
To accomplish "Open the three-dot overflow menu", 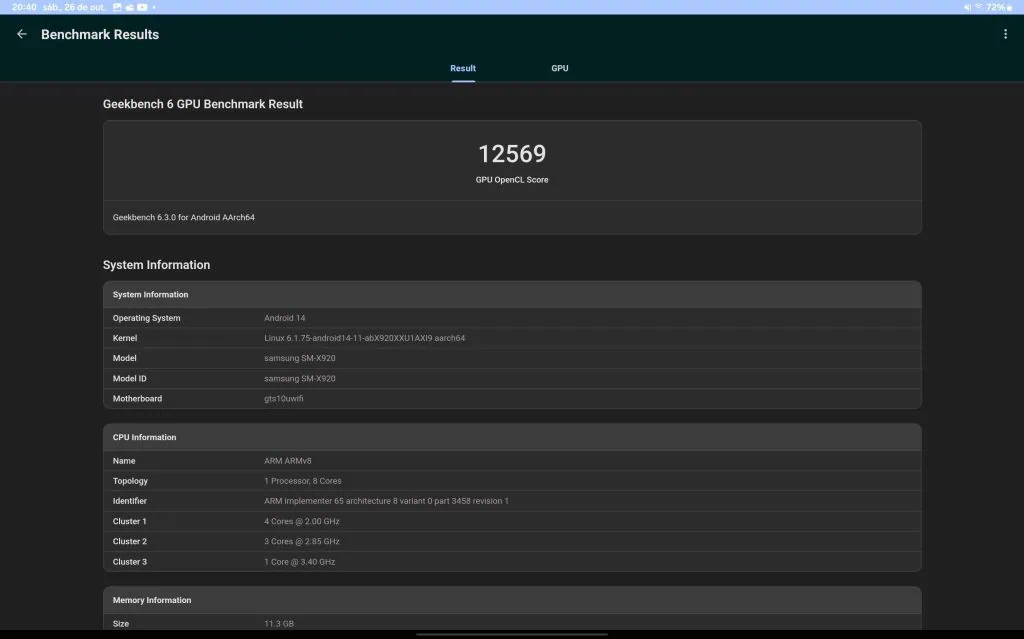I will pyautogui.click(x=1005, y=33).
